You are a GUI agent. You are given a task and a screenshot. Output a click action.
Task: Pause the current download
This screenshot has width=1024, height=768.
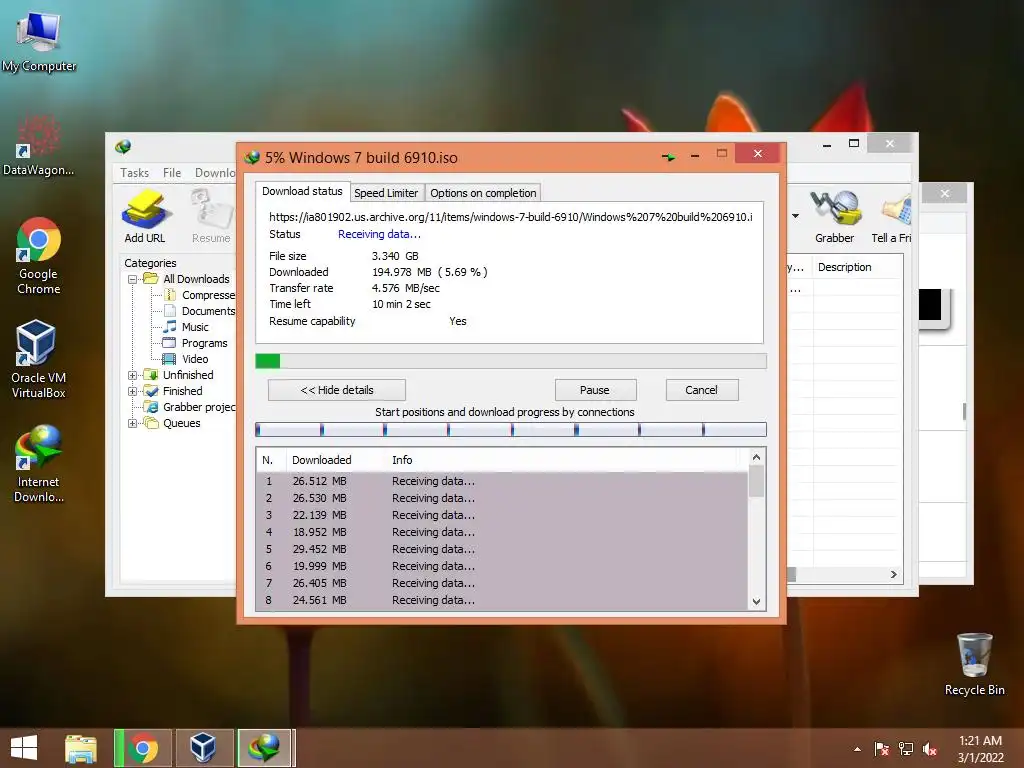(x=595, y=390)
